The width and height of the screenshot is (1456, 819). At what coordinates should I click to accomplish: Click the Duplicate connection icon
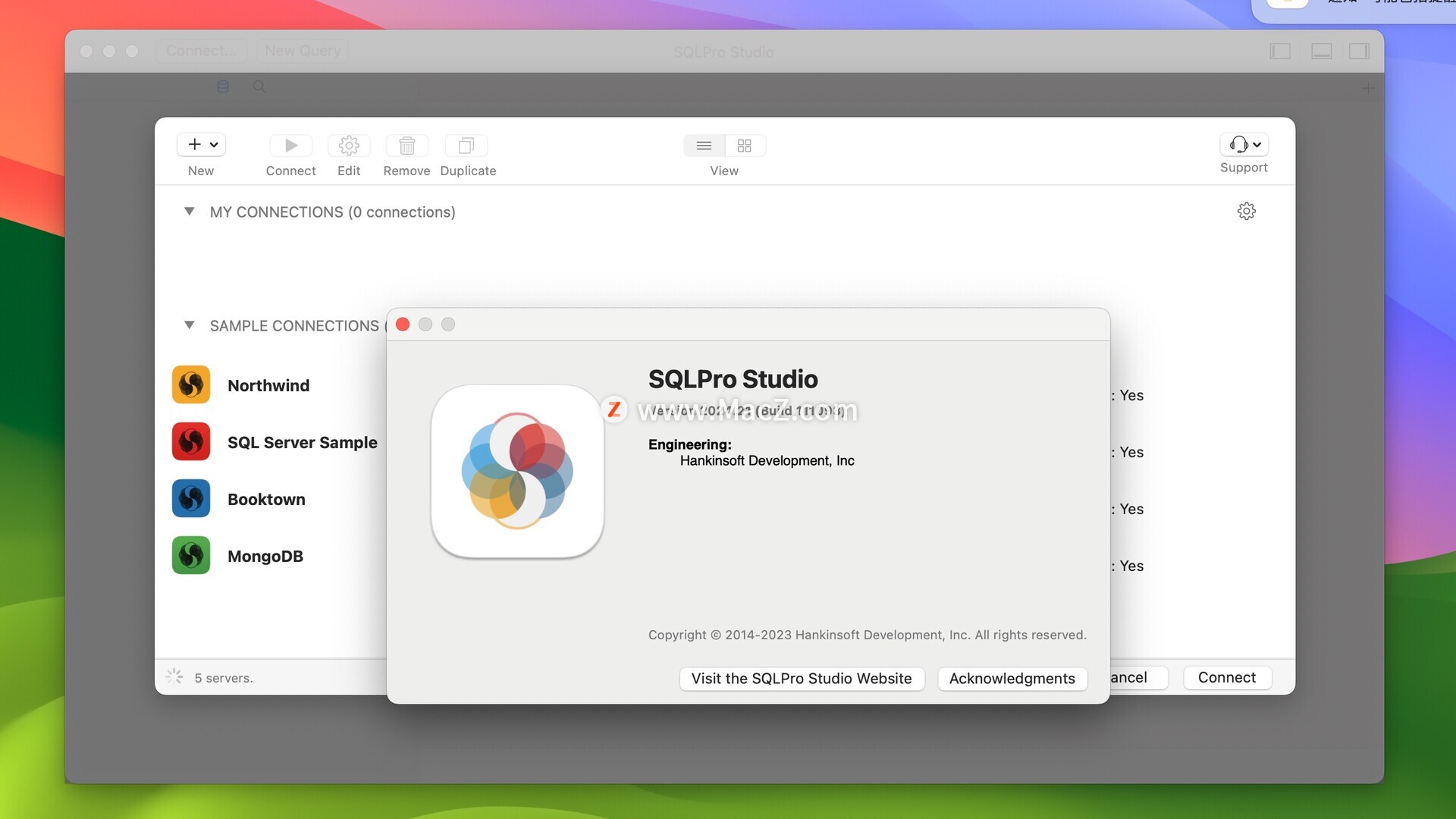(x=466, y=146)
